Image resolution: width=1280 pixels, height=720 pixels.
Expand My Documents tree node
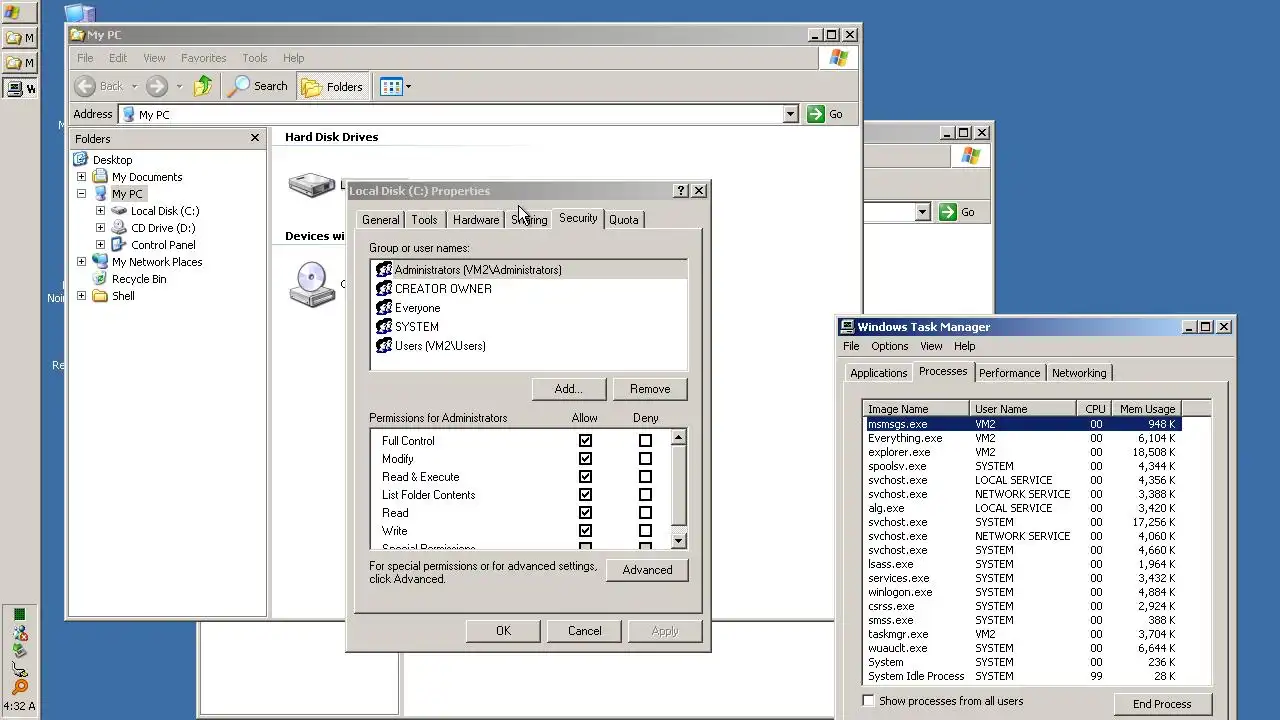82,177
